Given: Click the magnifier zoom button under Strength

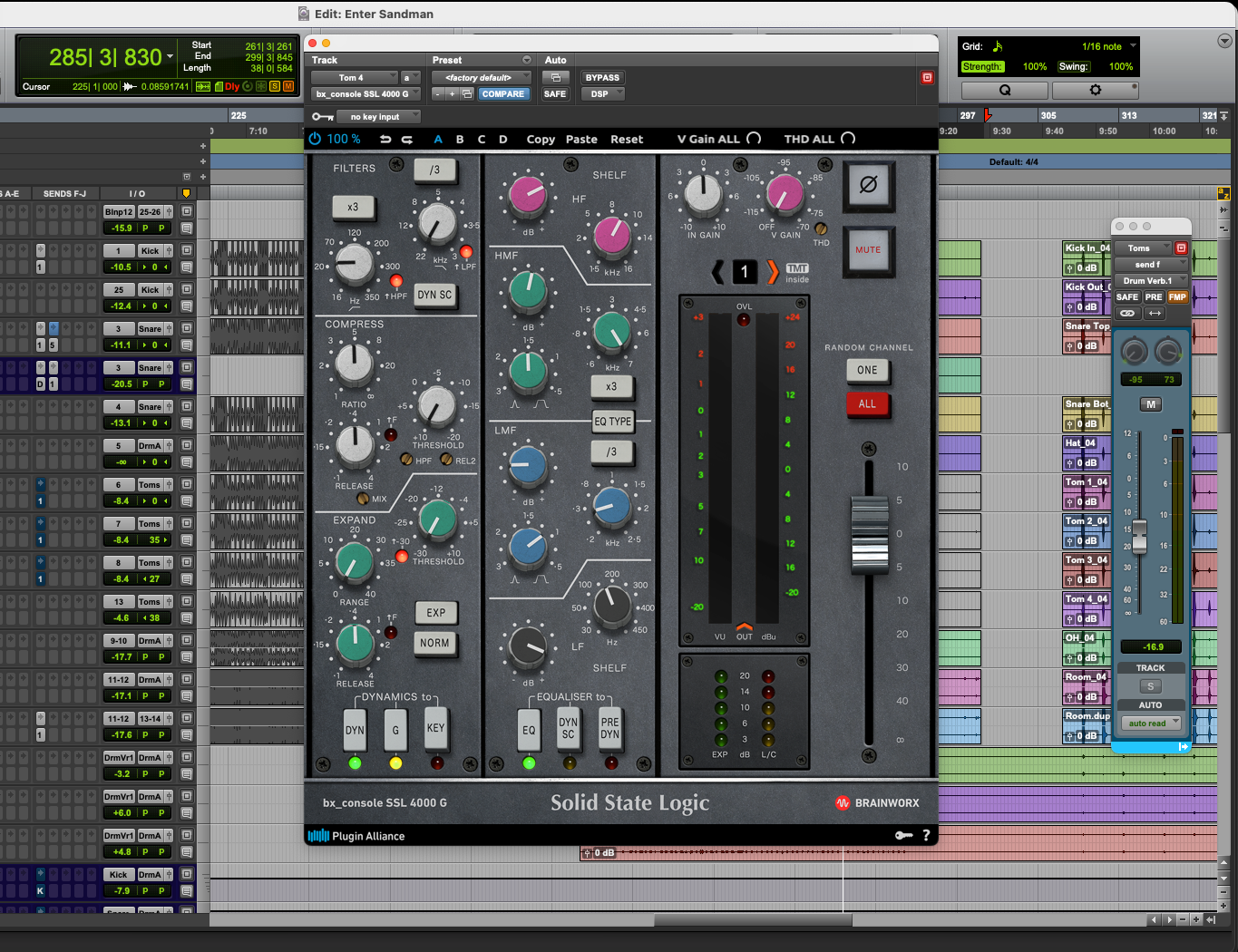Looking at the screenshot, I should [1004, 90].
